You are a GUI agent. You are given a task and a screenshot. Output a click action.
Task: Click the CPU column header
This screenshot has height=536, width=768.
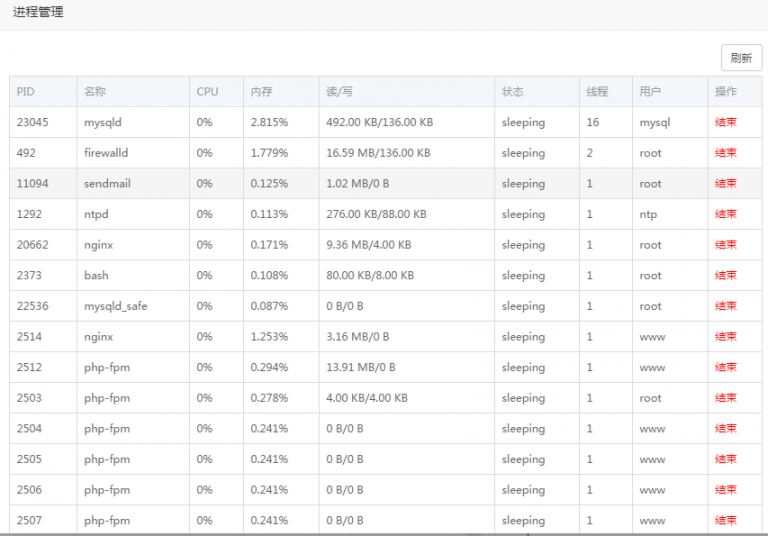point(216,92)
